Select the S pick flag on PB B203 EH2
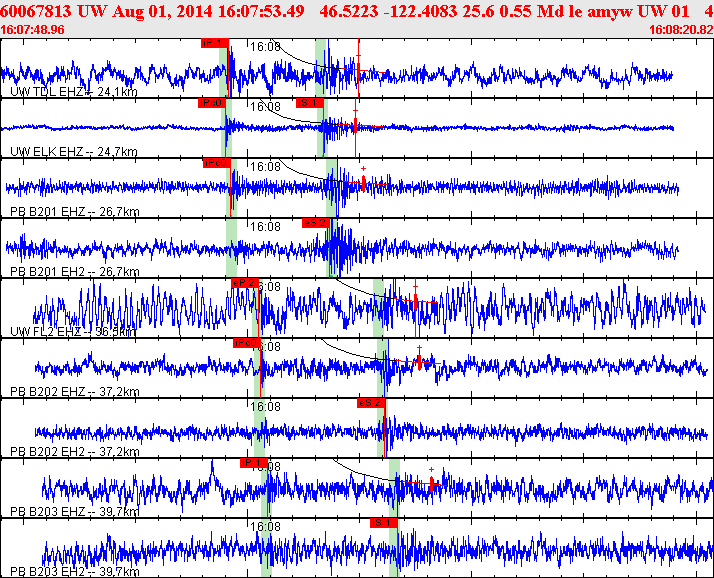 pos(383,523)
